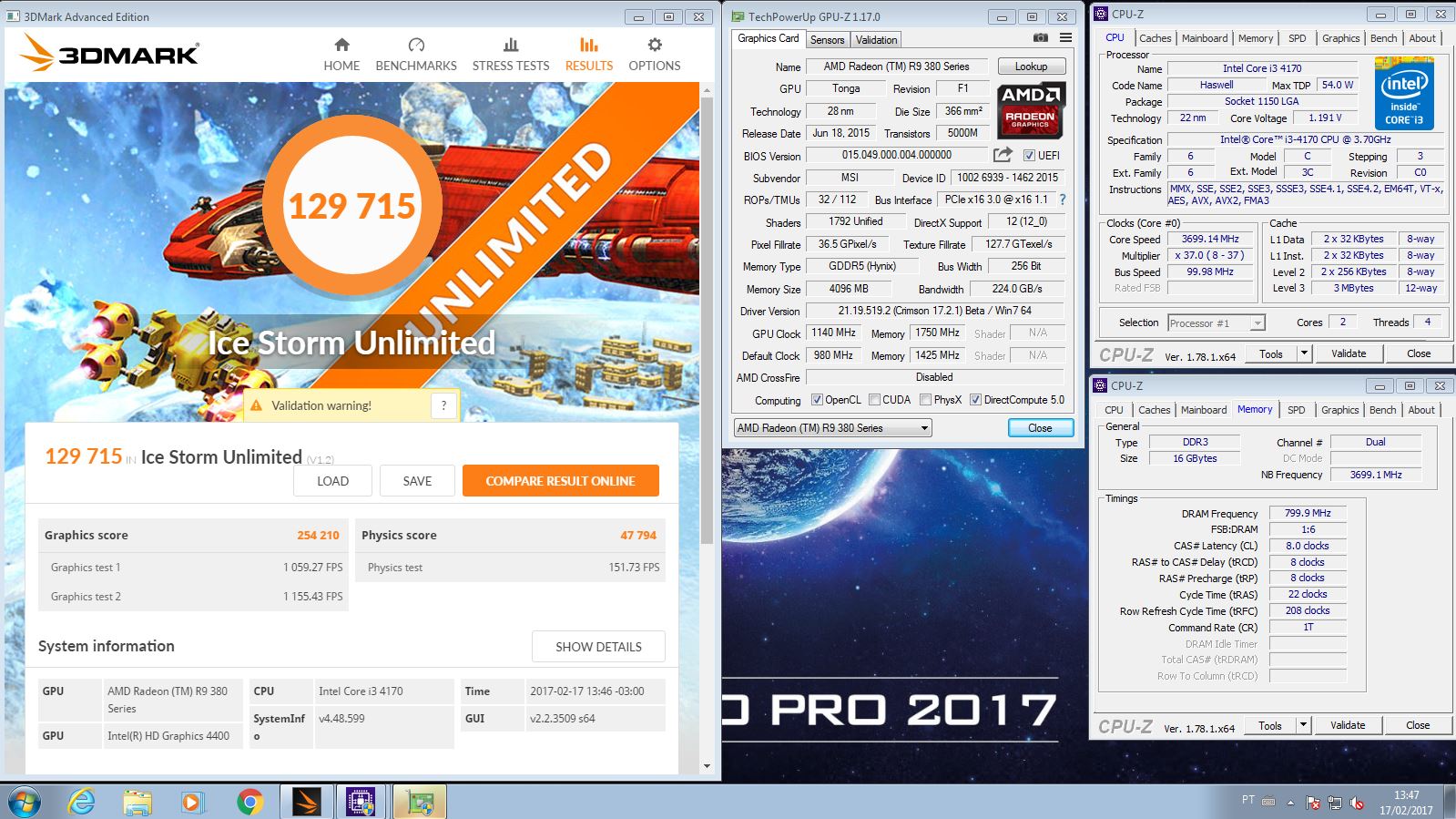
Task: Show hidden tray icons arrow
Action: [1290, 803]
